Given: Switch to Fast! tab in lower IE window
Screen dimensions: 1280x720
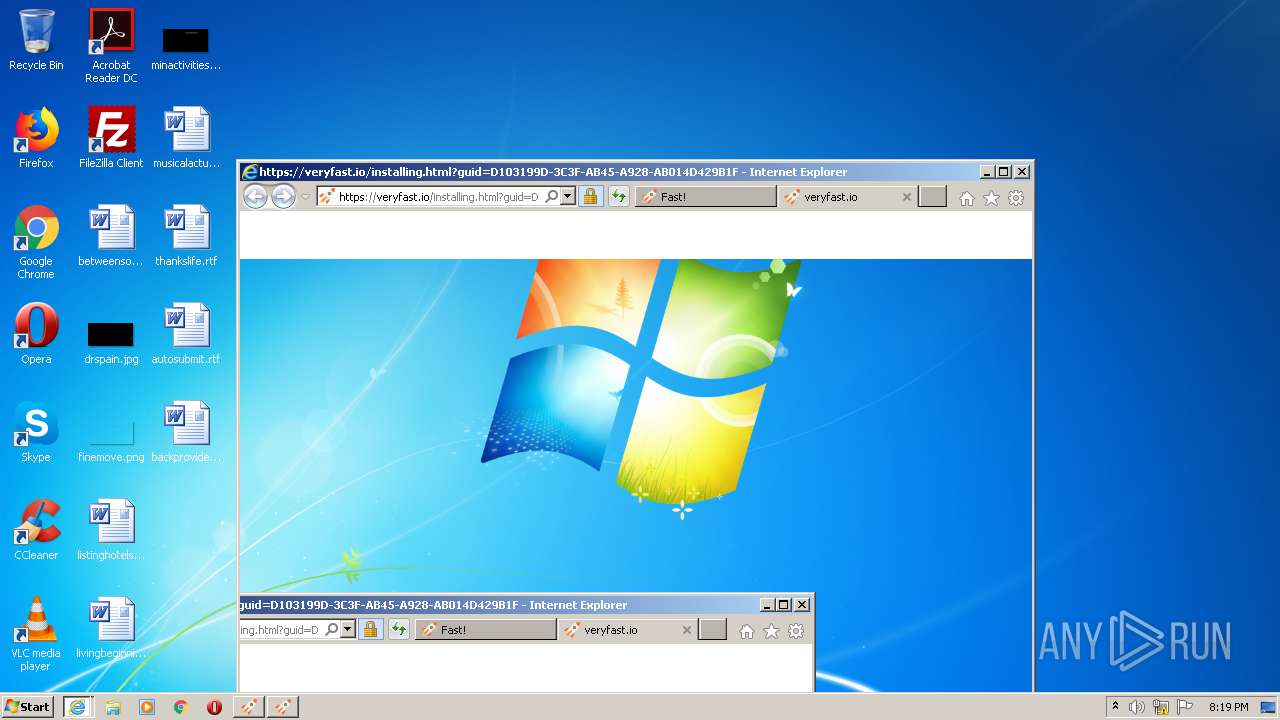Looking at the screenshot, I should coord(486,630).
